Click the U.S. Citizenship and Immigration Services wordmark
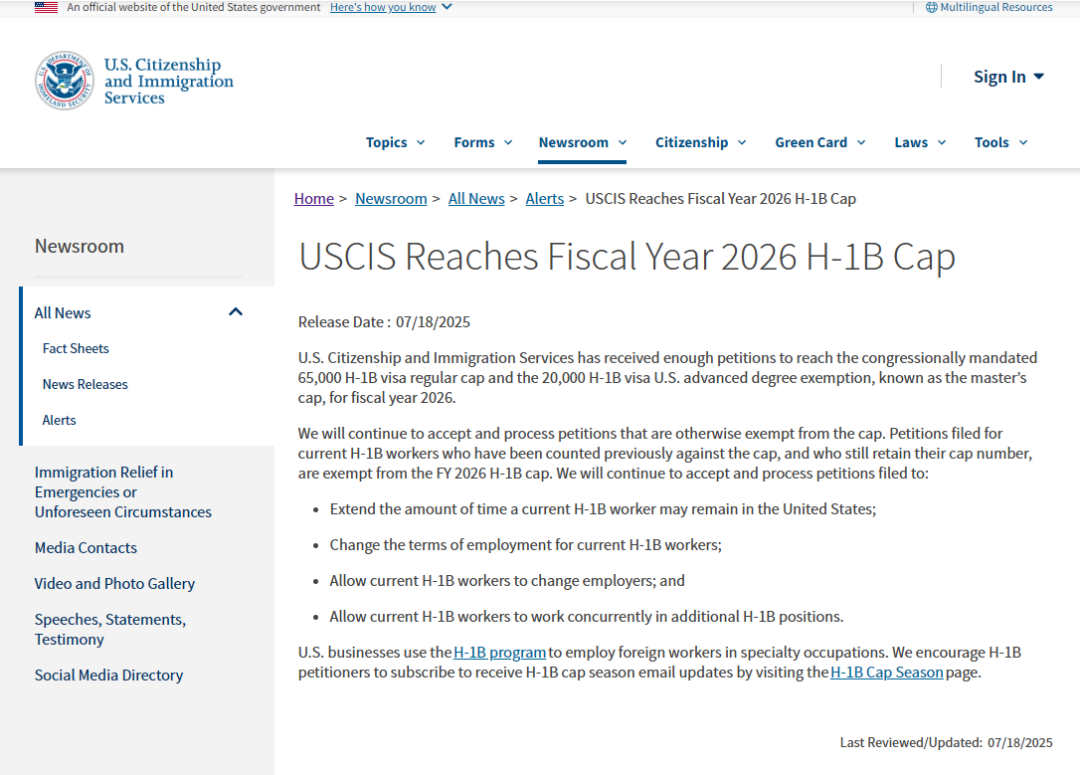 tap(169, 81)
